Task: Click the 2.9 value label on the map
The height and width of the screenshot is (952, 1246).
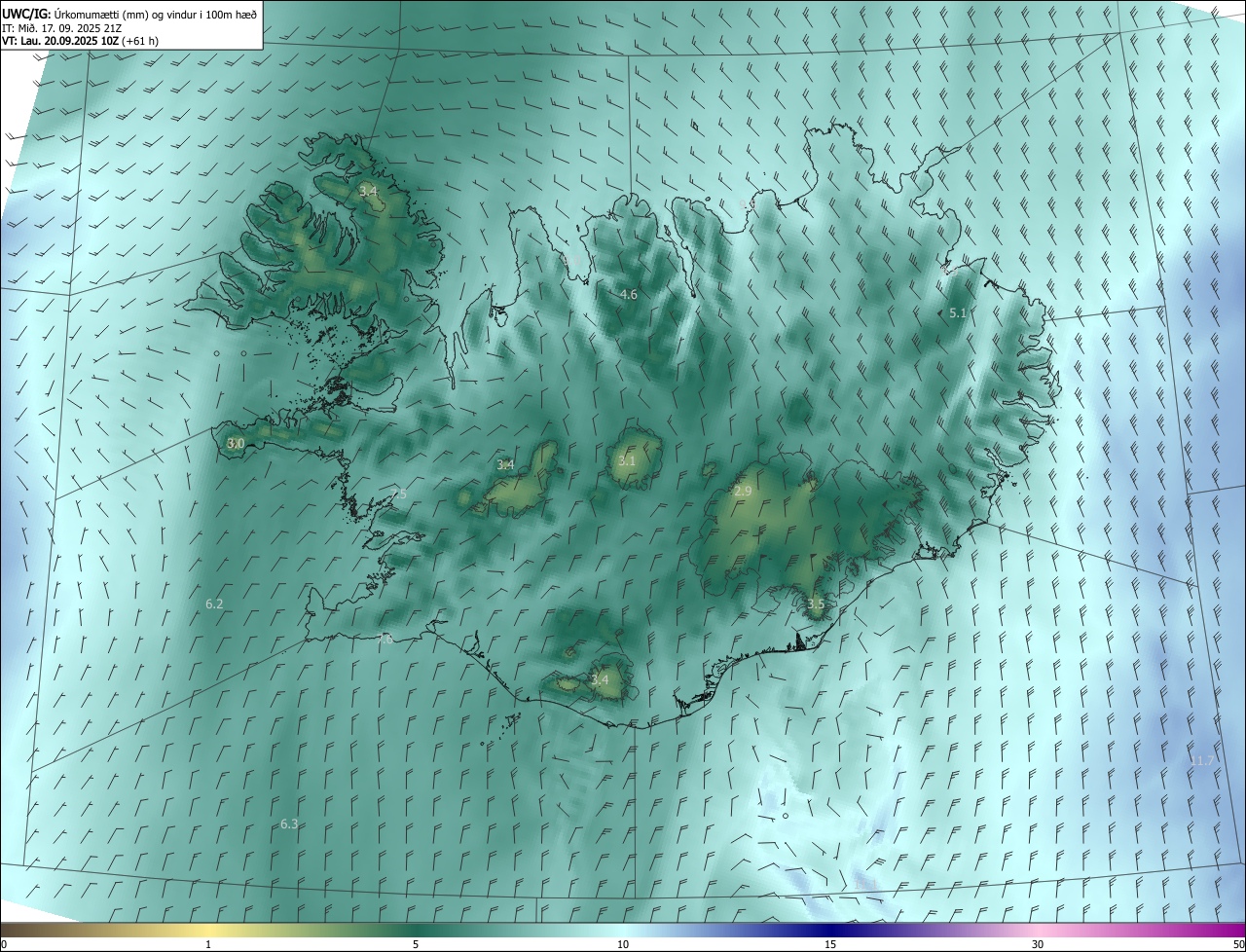Action: [x=743, y=491]
